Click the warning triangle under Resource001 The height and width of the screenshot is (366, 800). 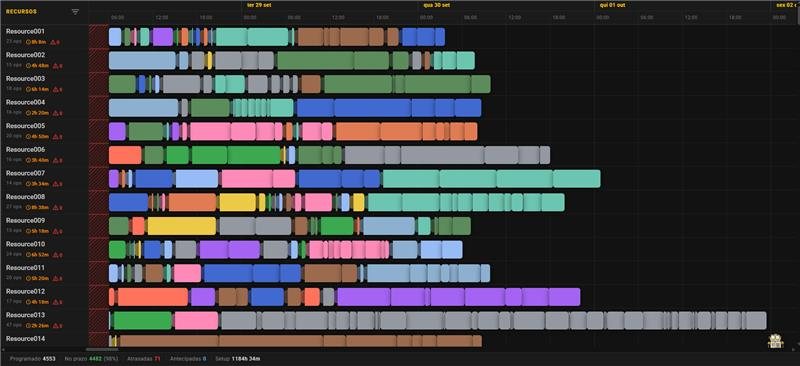click(x=54, y=42)
